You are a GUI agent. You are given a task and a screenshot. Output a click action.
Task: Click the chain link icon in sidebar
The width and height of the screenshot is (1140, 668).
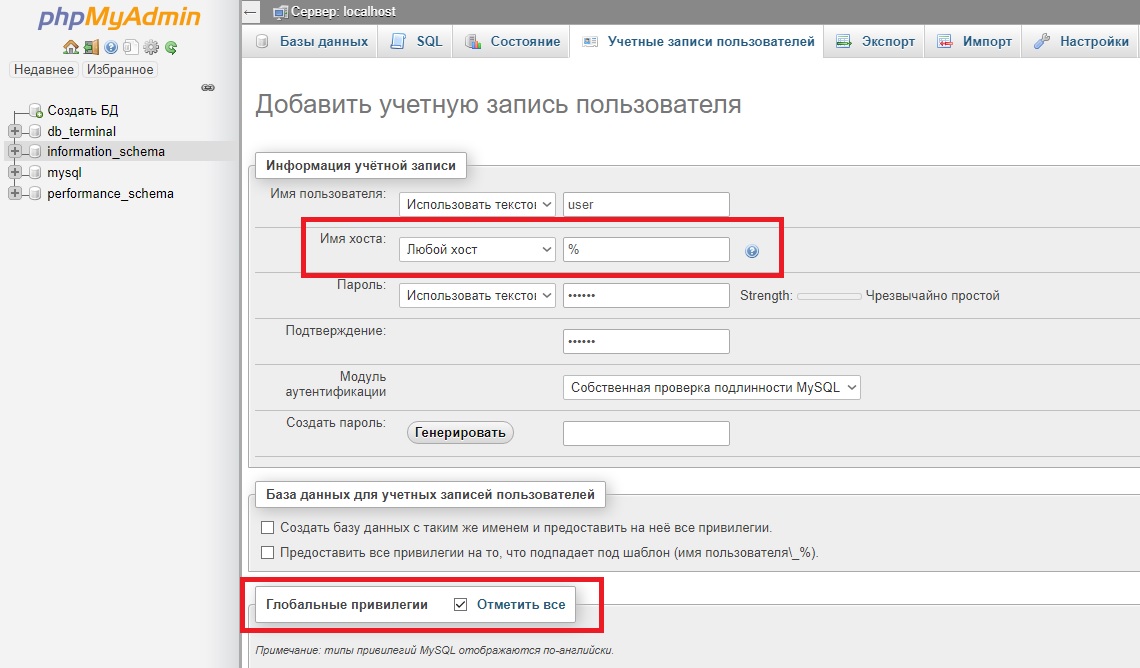coord(208,87)
